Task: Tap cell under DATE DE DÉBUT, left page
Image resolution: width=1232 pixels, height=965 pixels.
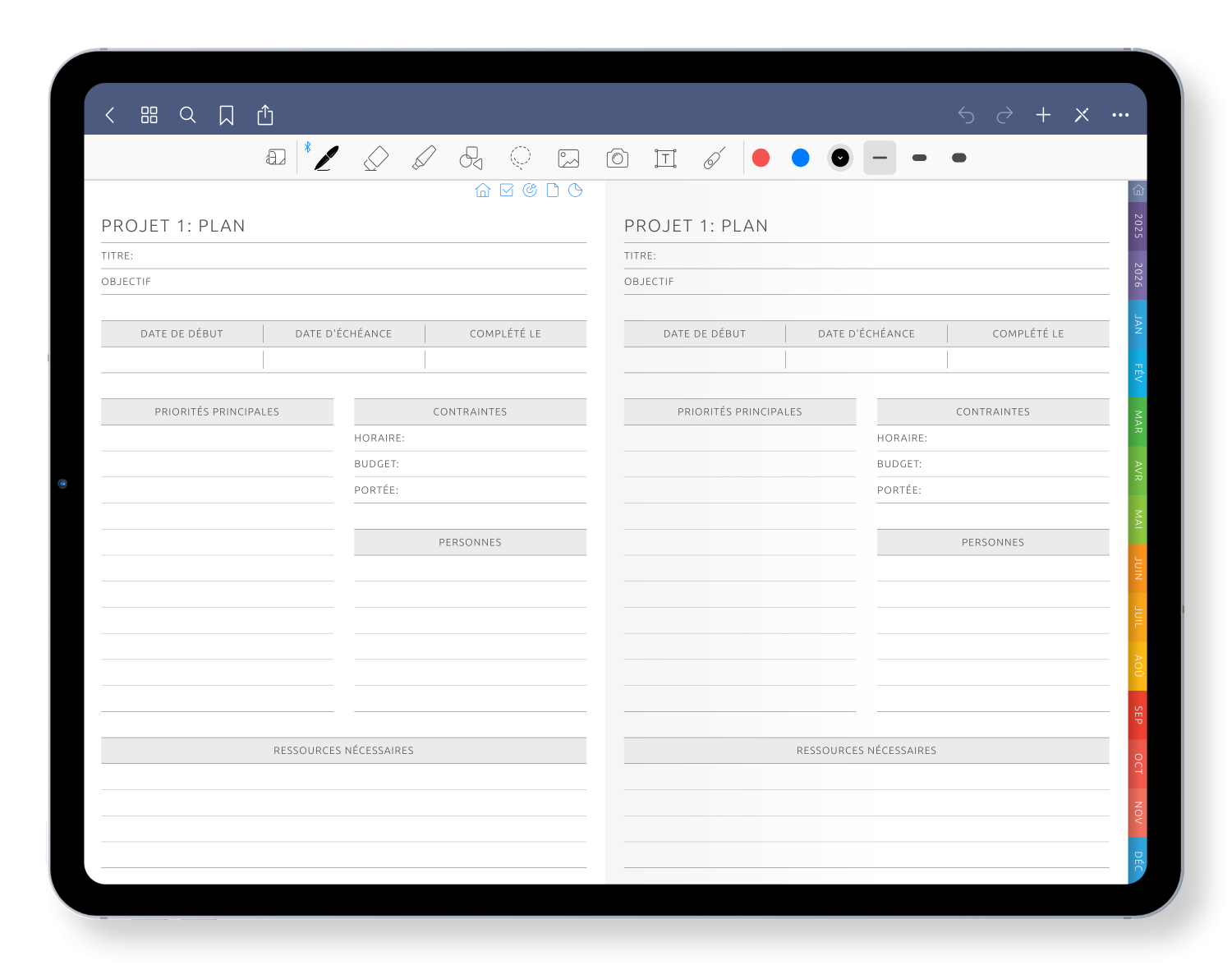Action: point(182,360)
